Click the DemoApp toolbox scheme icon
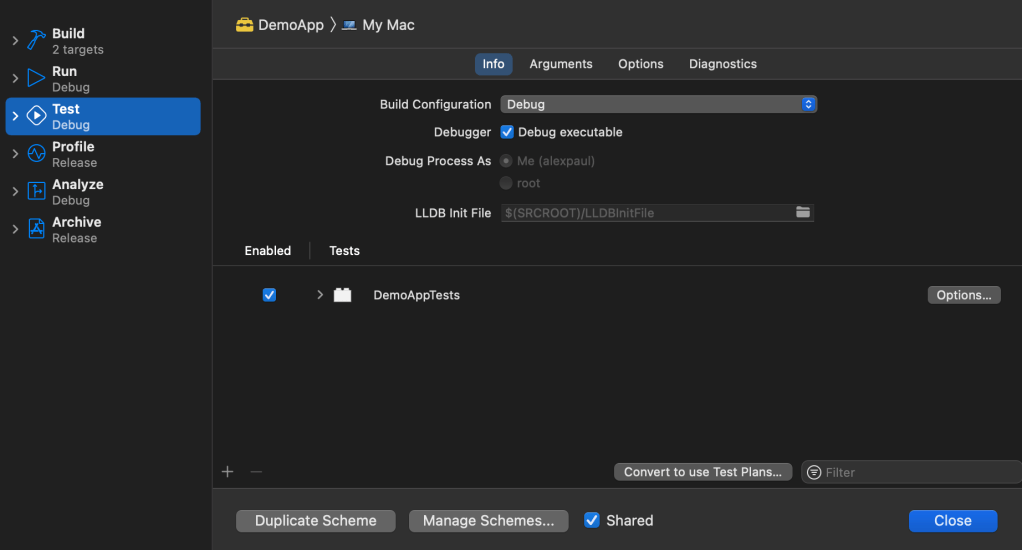1022x550 pixels. click(244, 25)
